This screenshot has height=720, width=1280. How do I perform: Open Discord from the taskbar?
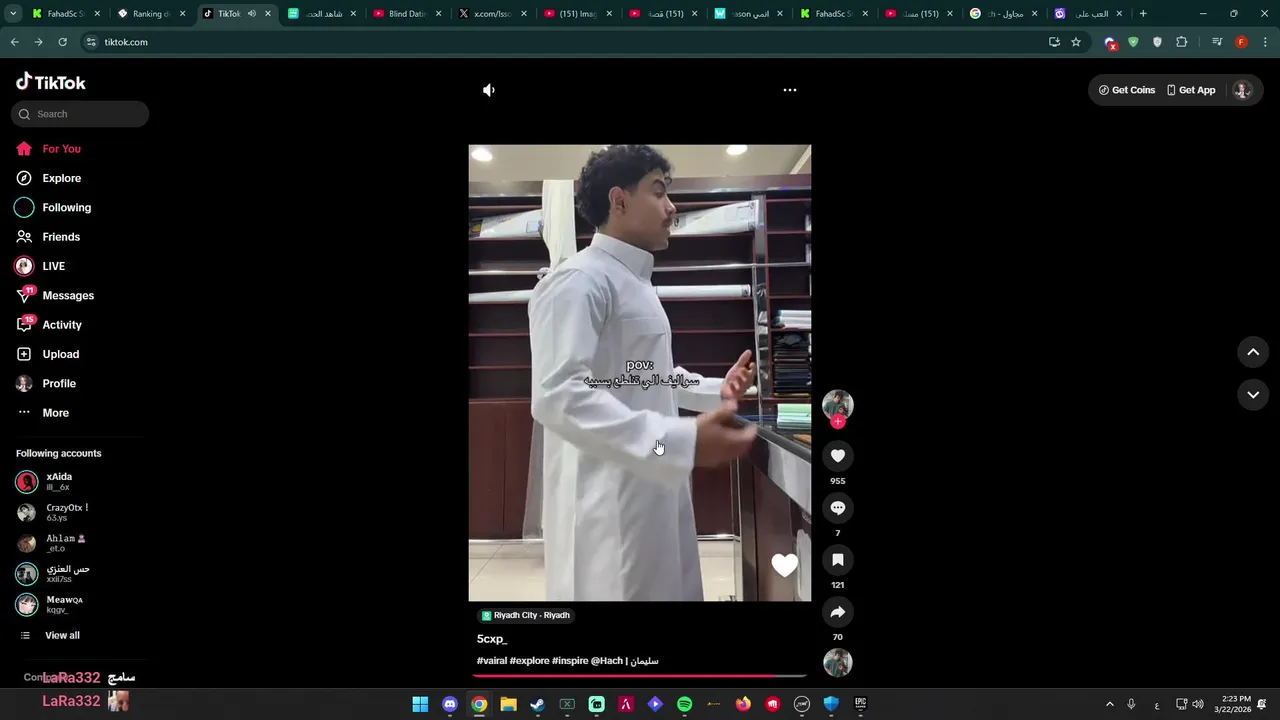(x=450, y=704)
